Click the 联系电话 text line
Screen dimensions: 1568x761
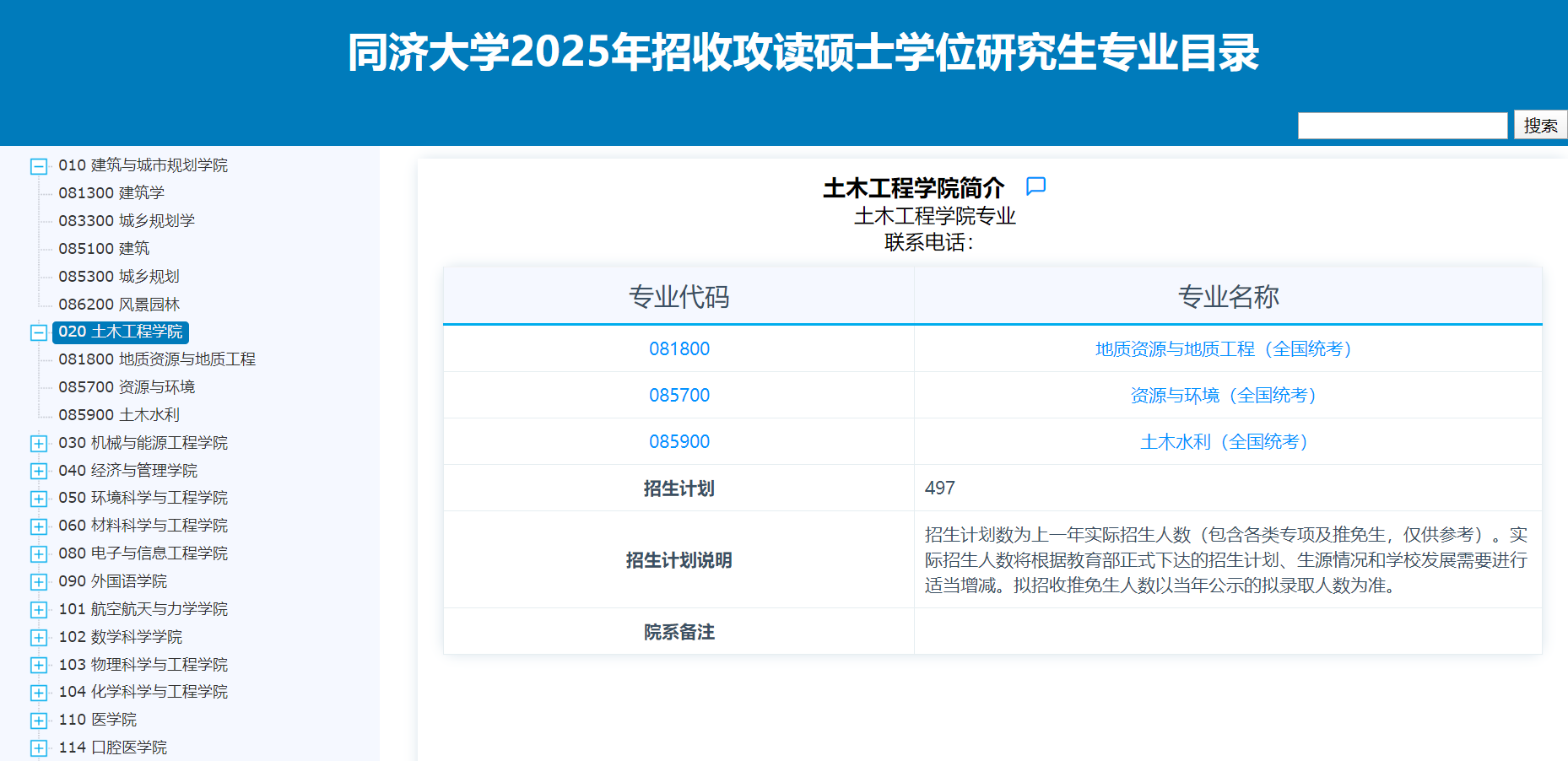929,243
